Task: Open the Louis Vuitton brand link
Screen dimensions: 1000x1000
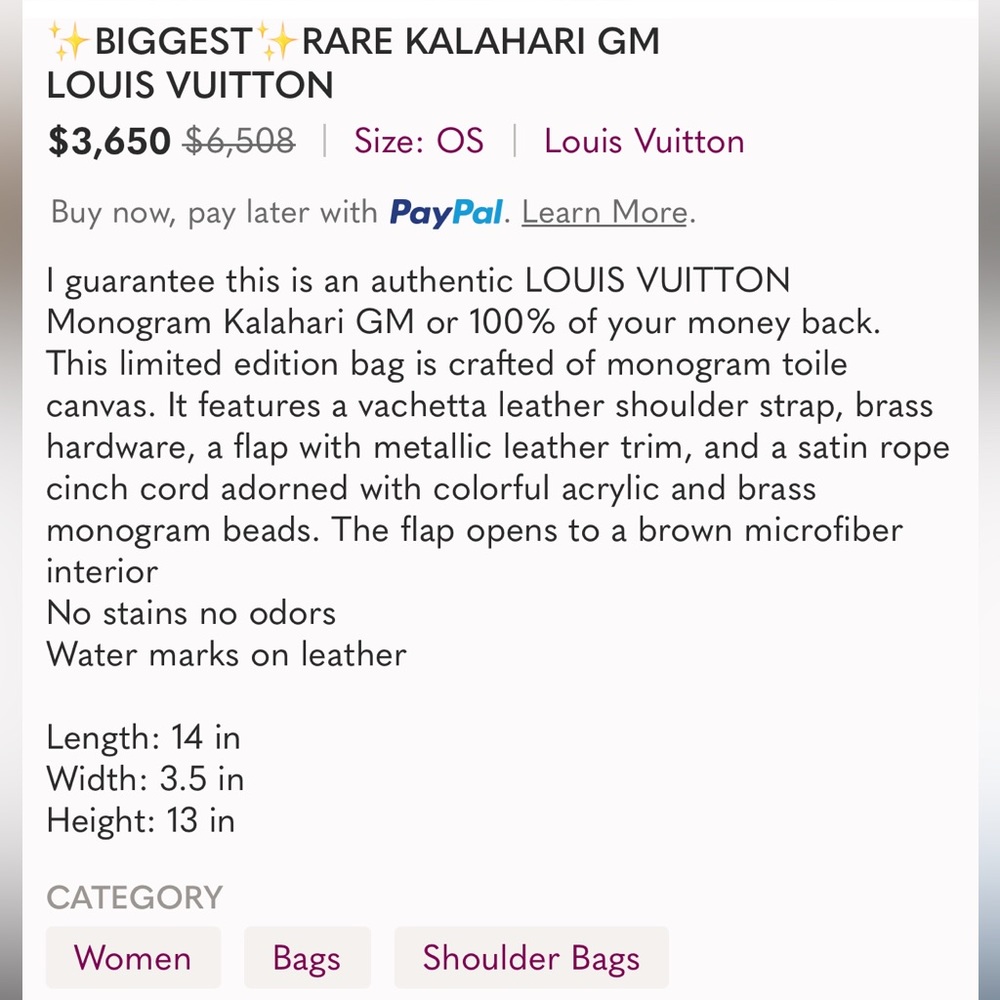Action: point(644,141)
